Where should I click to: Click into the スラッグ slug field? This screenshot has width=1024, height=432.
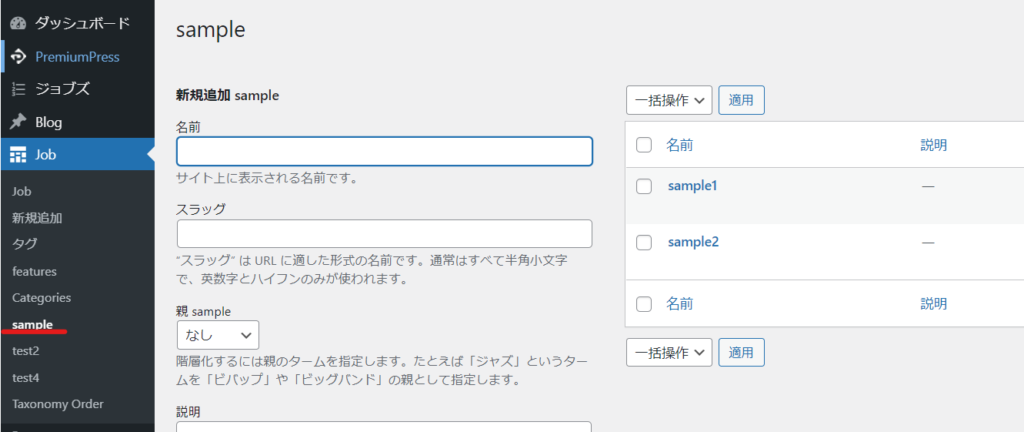[x=385, y=234]
